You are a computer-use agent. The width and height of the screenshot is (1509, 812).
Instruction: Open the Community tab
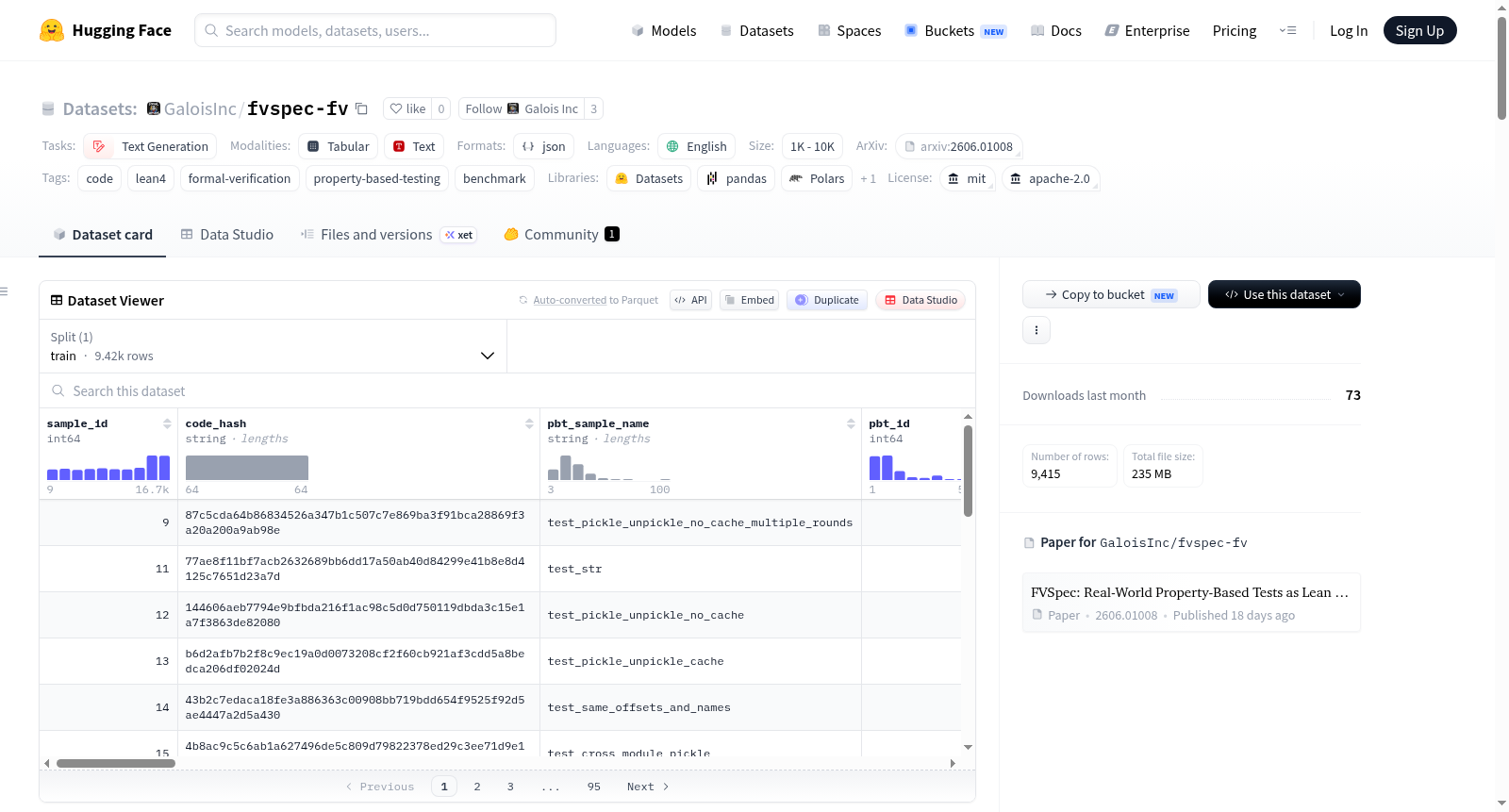561,235
